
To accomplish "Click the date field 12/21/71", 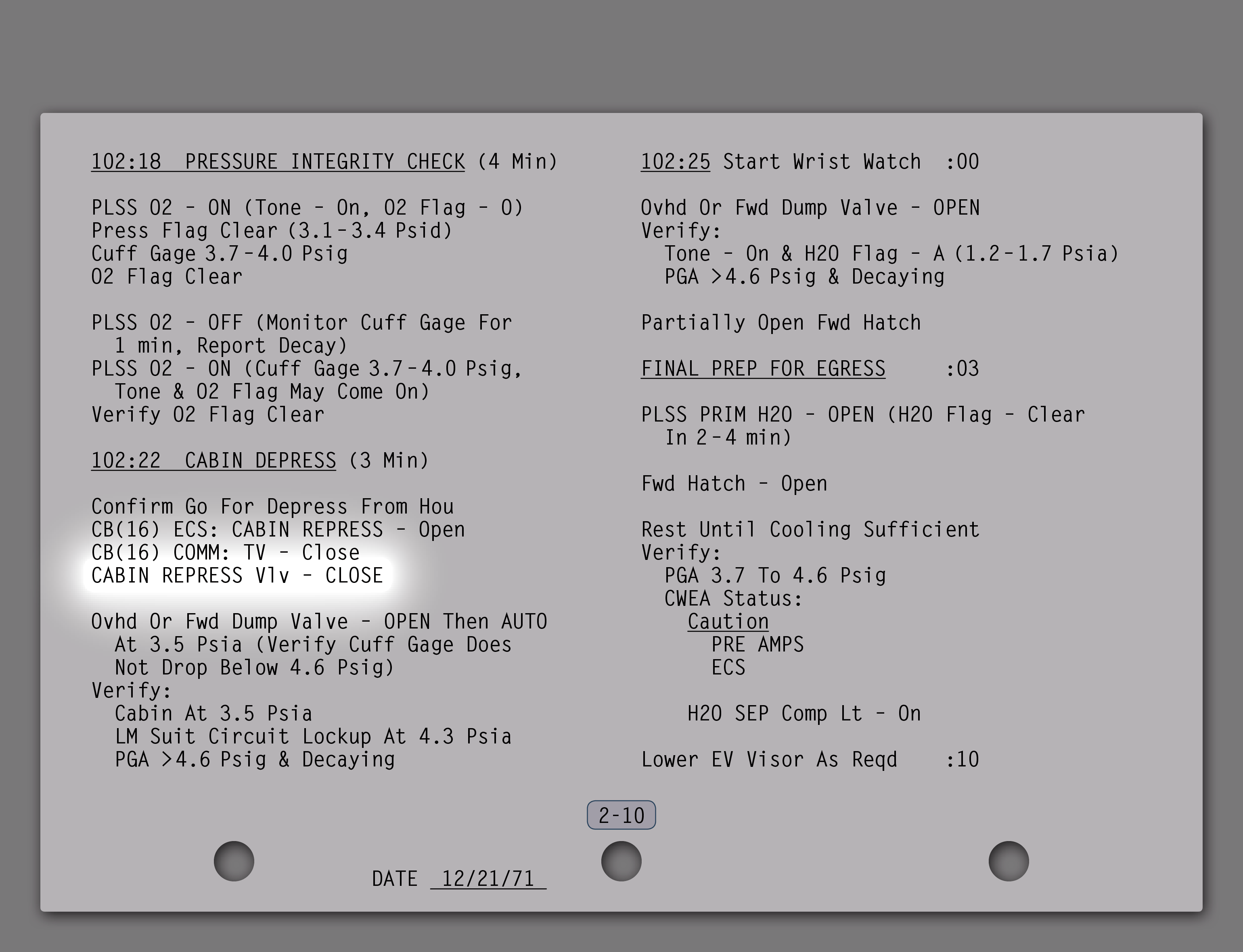I will point(488,879).
